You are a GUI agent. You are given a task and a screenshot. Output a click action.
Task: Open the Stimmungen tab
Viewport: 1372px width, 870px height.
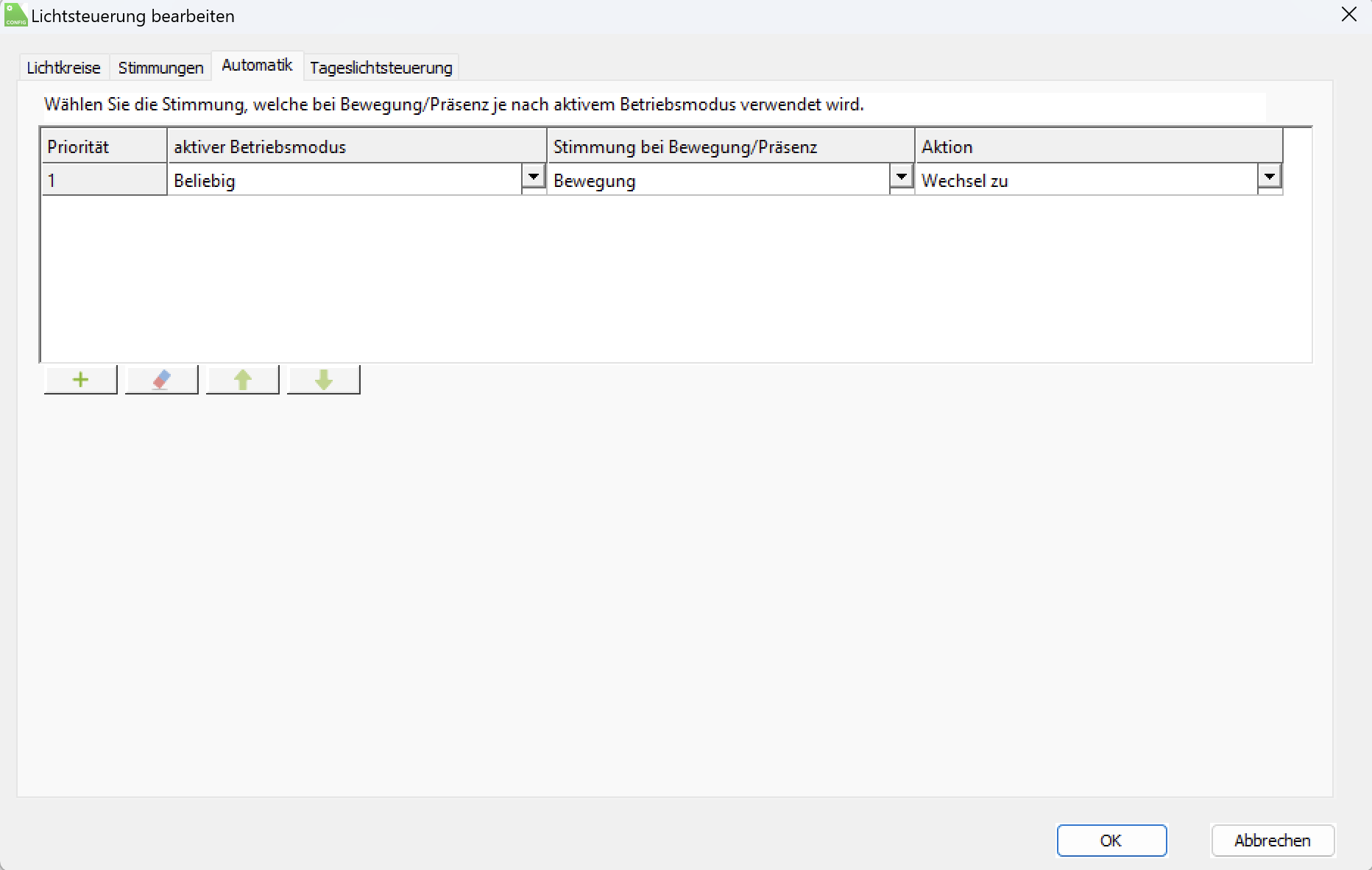[161, 68]
